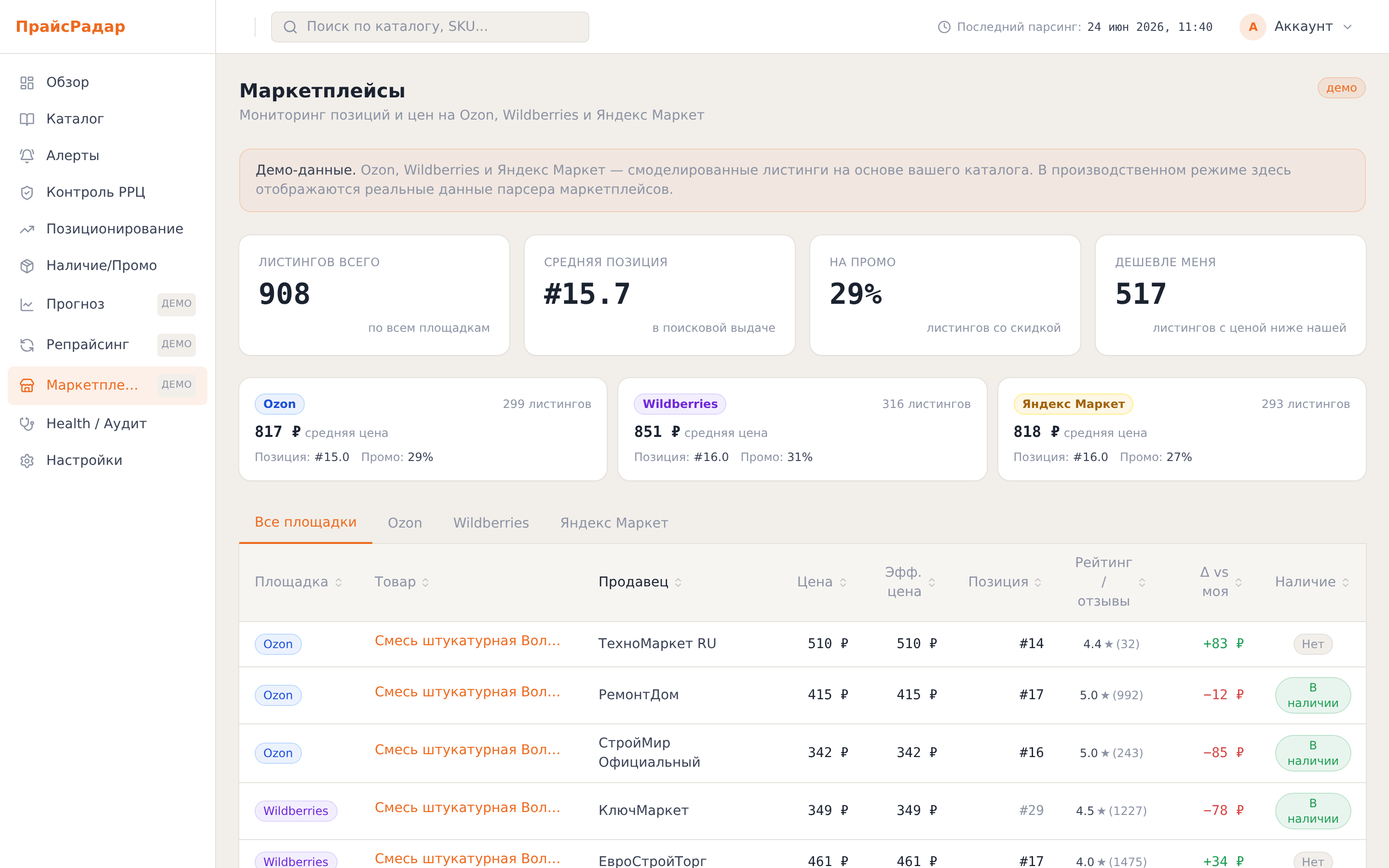Click the Ozon summary card badge
Screen dimensions: 1389x868
tap(280, 404)
